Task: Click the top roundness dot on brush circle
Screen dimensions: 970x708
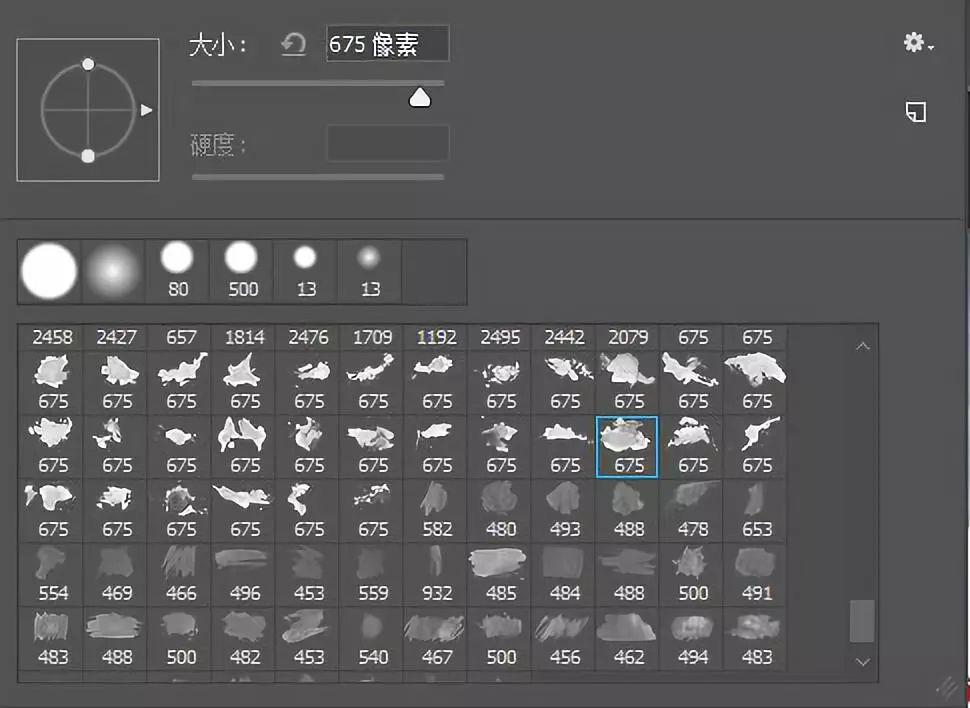Action: pos(88,64)
